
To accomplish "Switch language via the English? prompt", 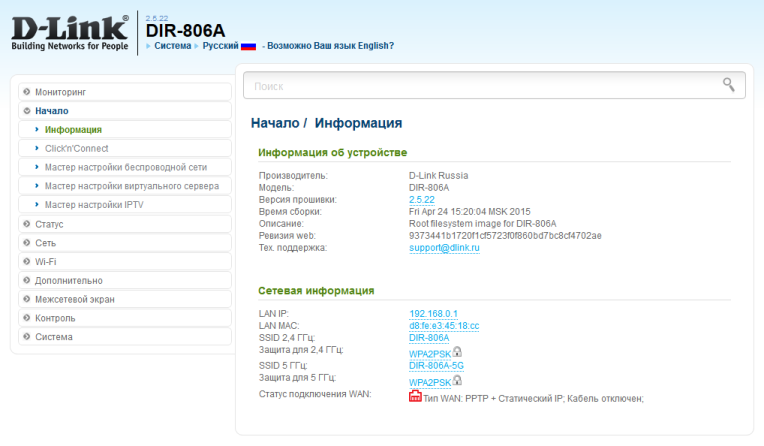I will tap(330, 46).
